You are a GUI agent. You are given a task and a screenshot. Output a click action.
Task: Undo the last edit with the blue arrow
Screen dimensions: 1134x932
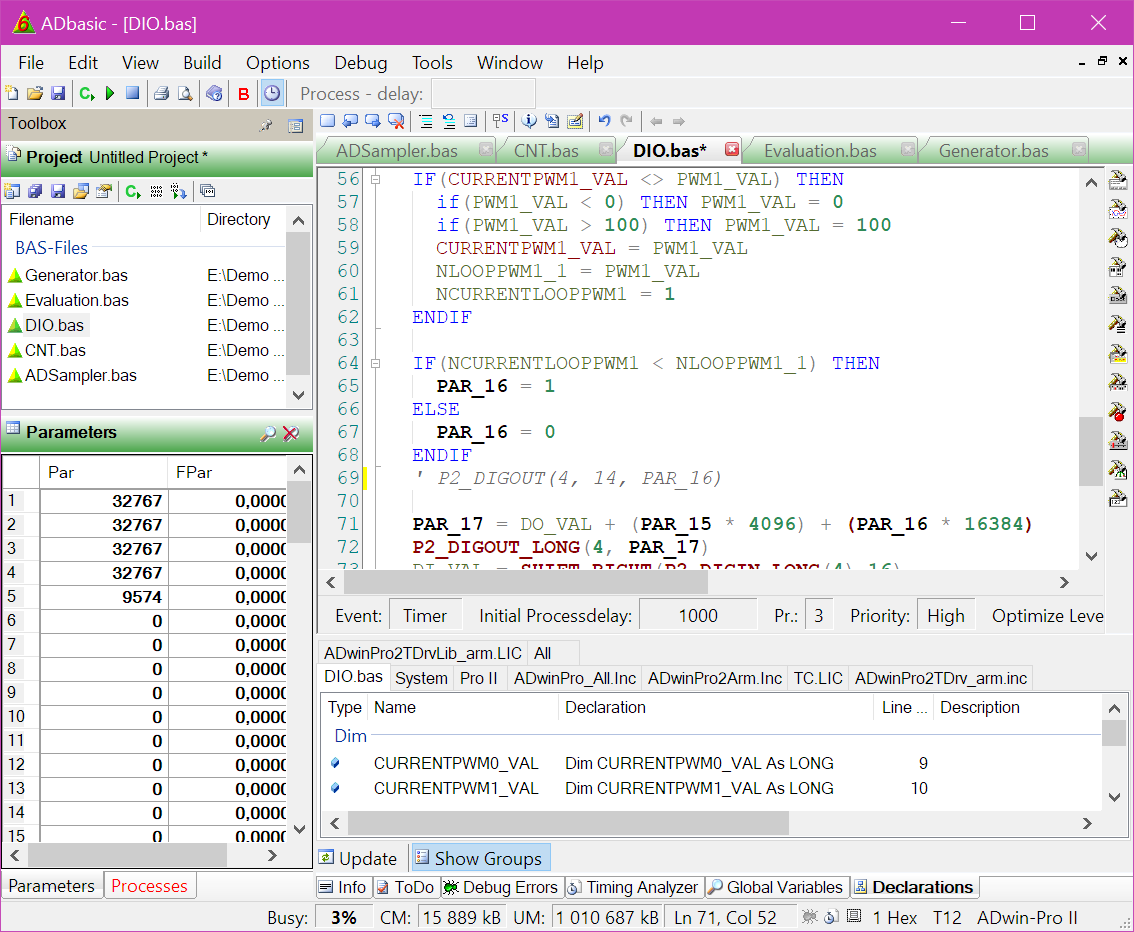pos(605,121)
